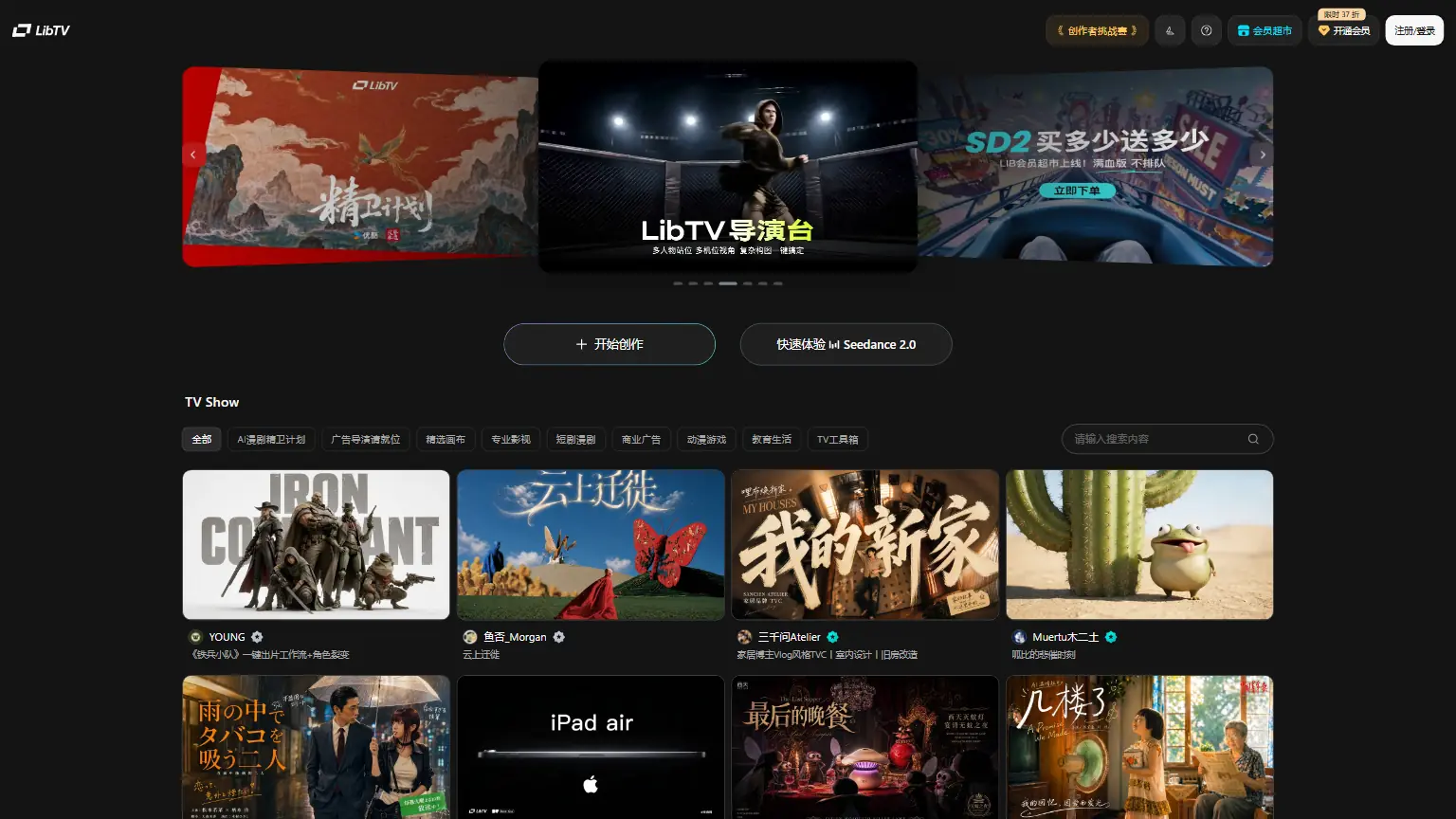Click the 云上迁徙 title text

click(481, 655)
